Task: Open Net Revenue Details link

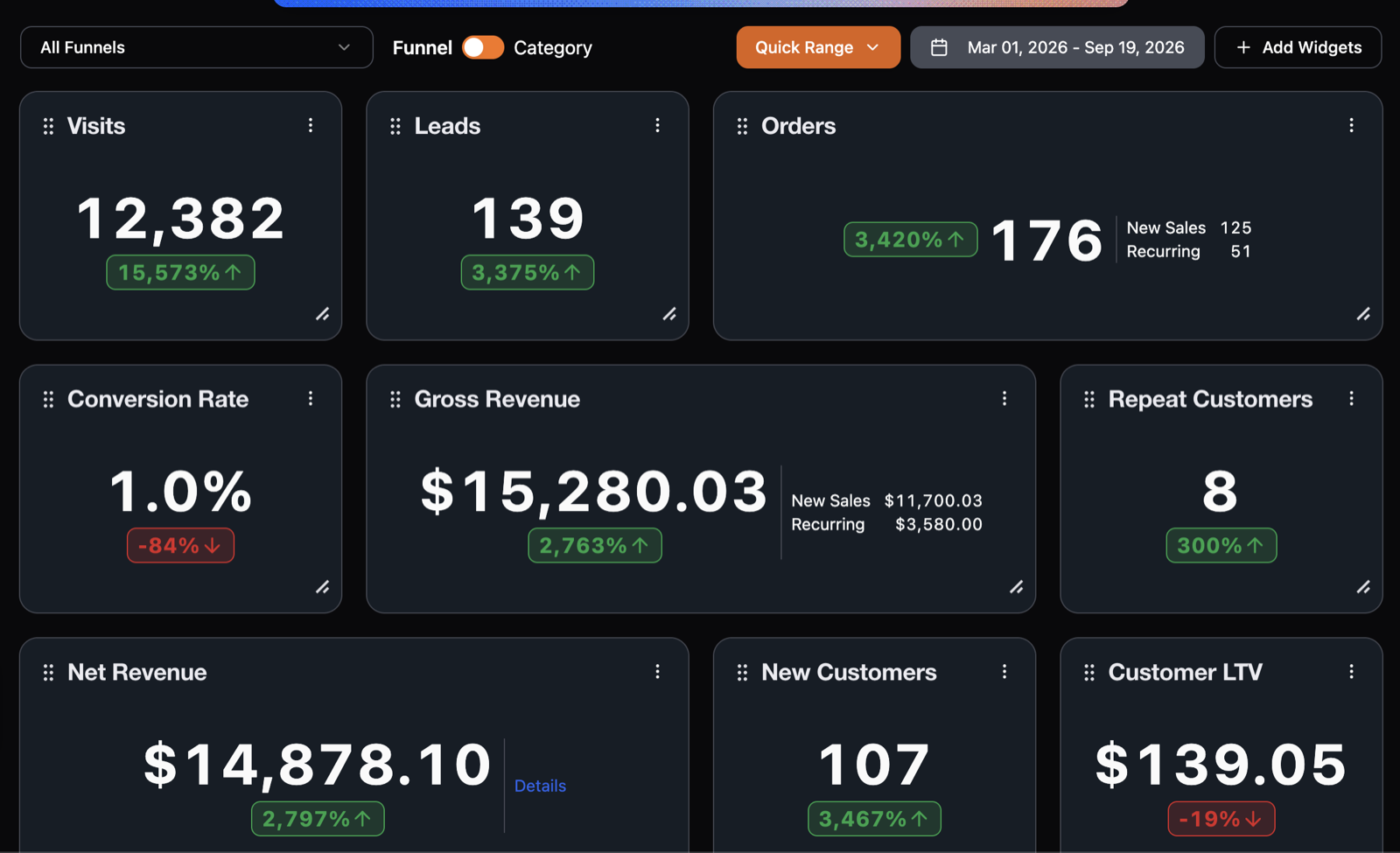Action: coord(540,786)
